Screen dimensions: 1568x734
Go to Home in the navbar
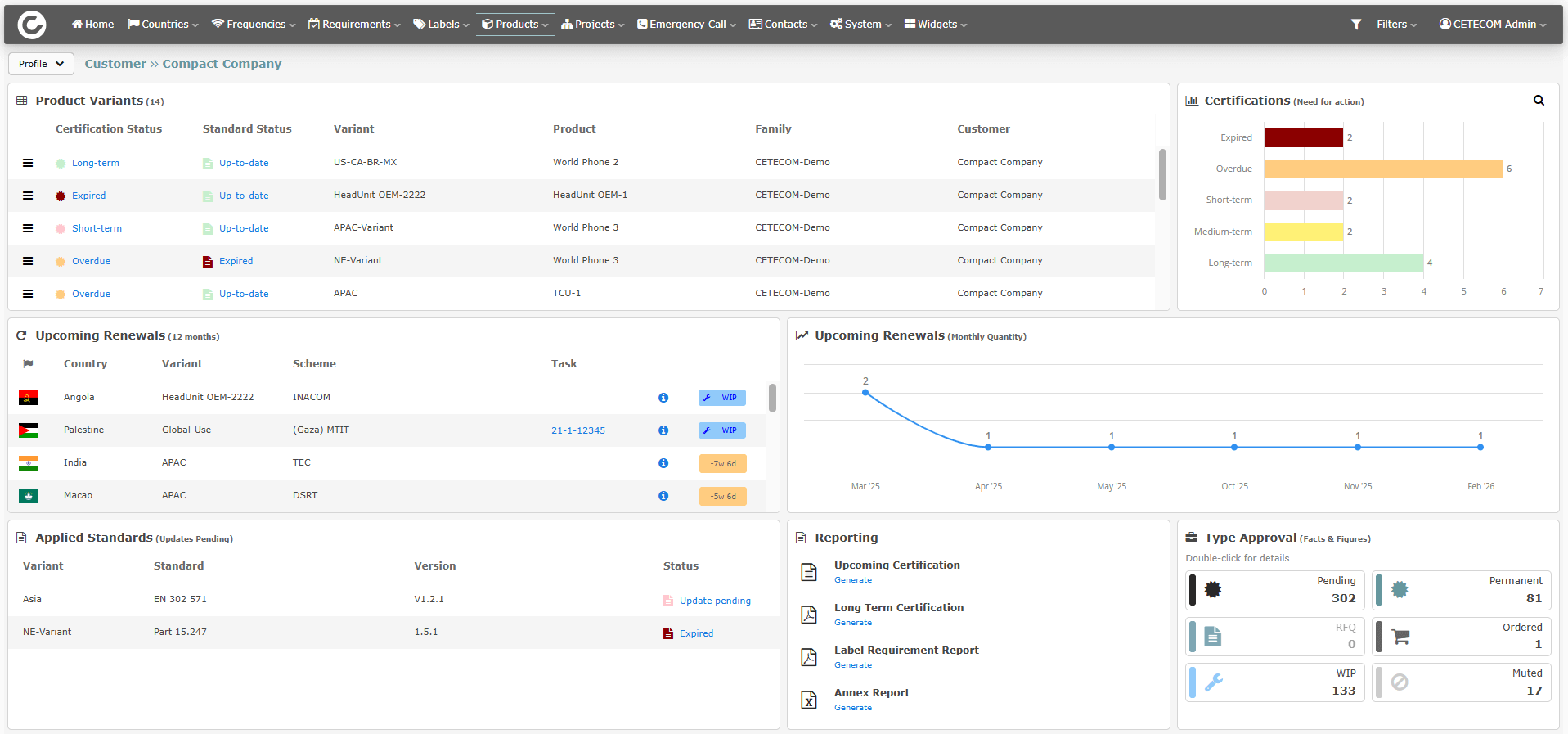(92, 25)
